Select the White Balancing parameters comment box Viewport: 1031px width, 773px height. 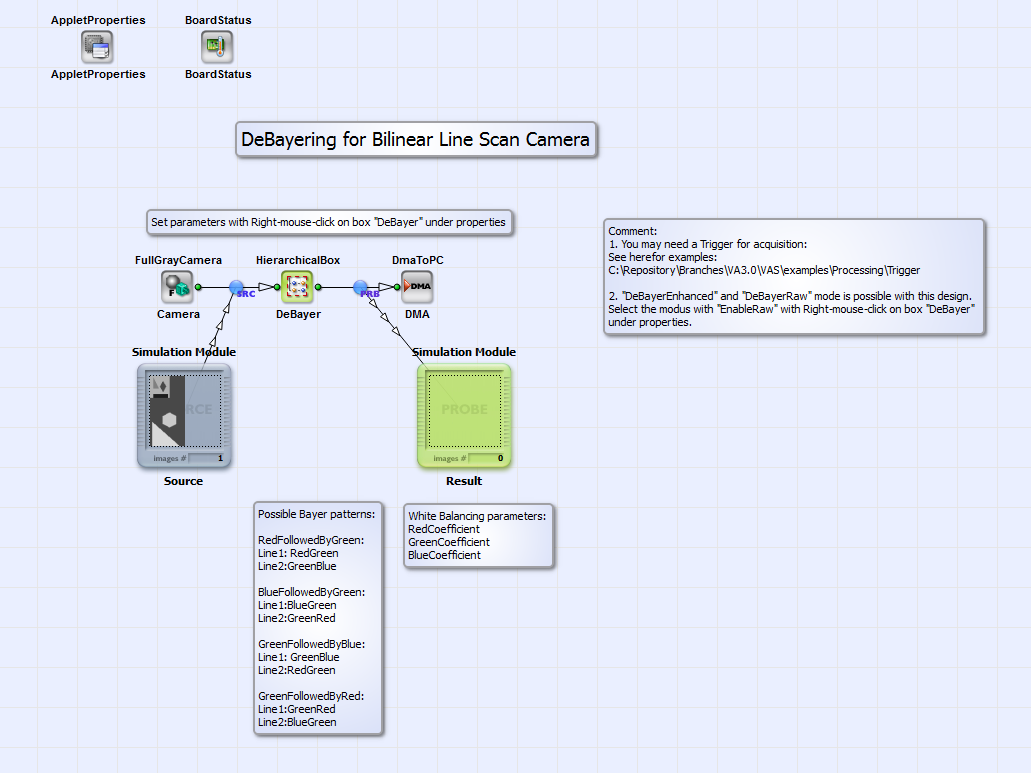pyautogui.click(x=478, y=535)
